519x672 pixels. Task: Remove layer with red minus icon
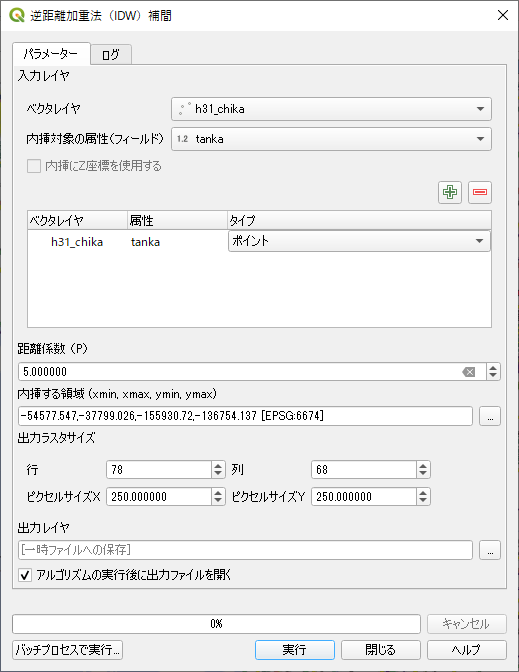tap(480, 192)
